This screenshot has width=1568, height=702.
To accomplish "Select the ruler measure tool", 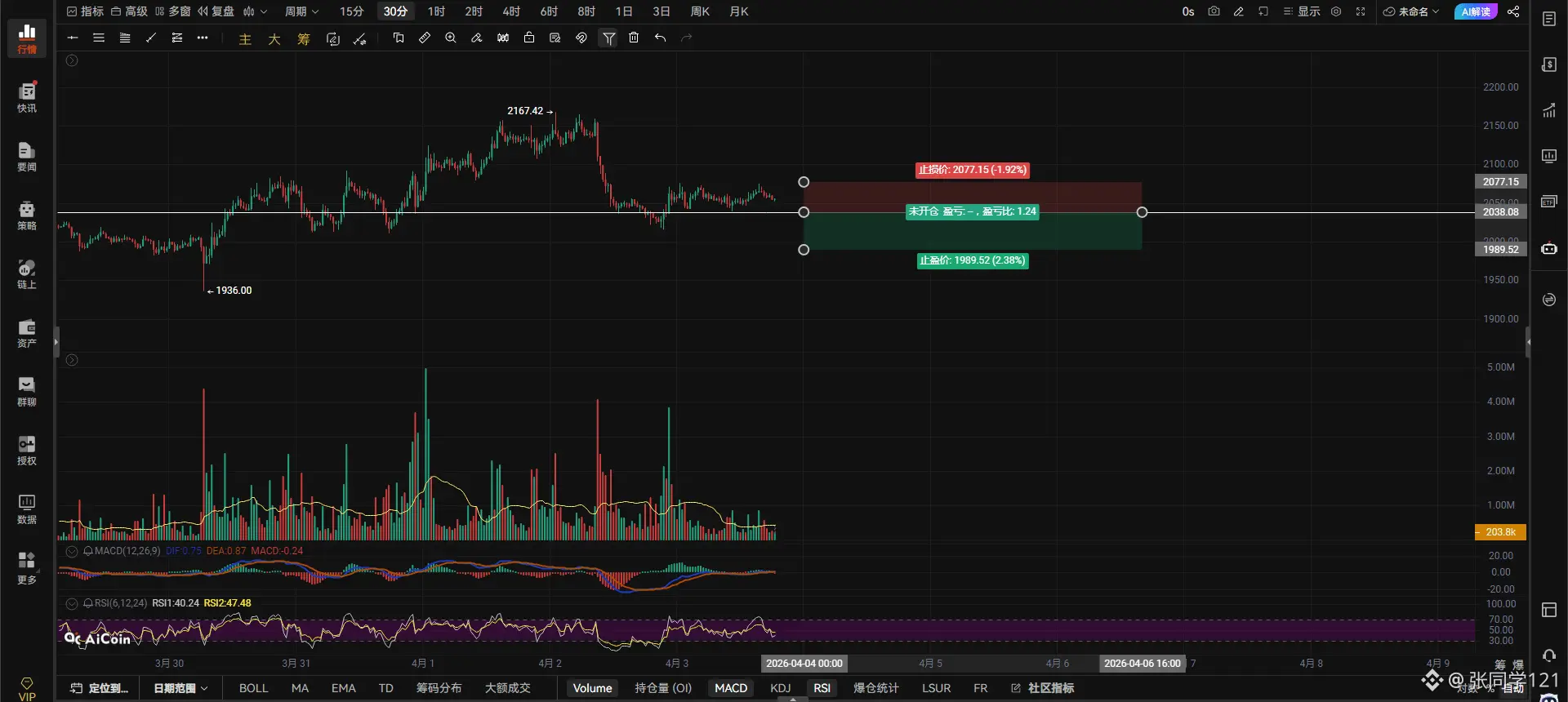I will [425, 38].
